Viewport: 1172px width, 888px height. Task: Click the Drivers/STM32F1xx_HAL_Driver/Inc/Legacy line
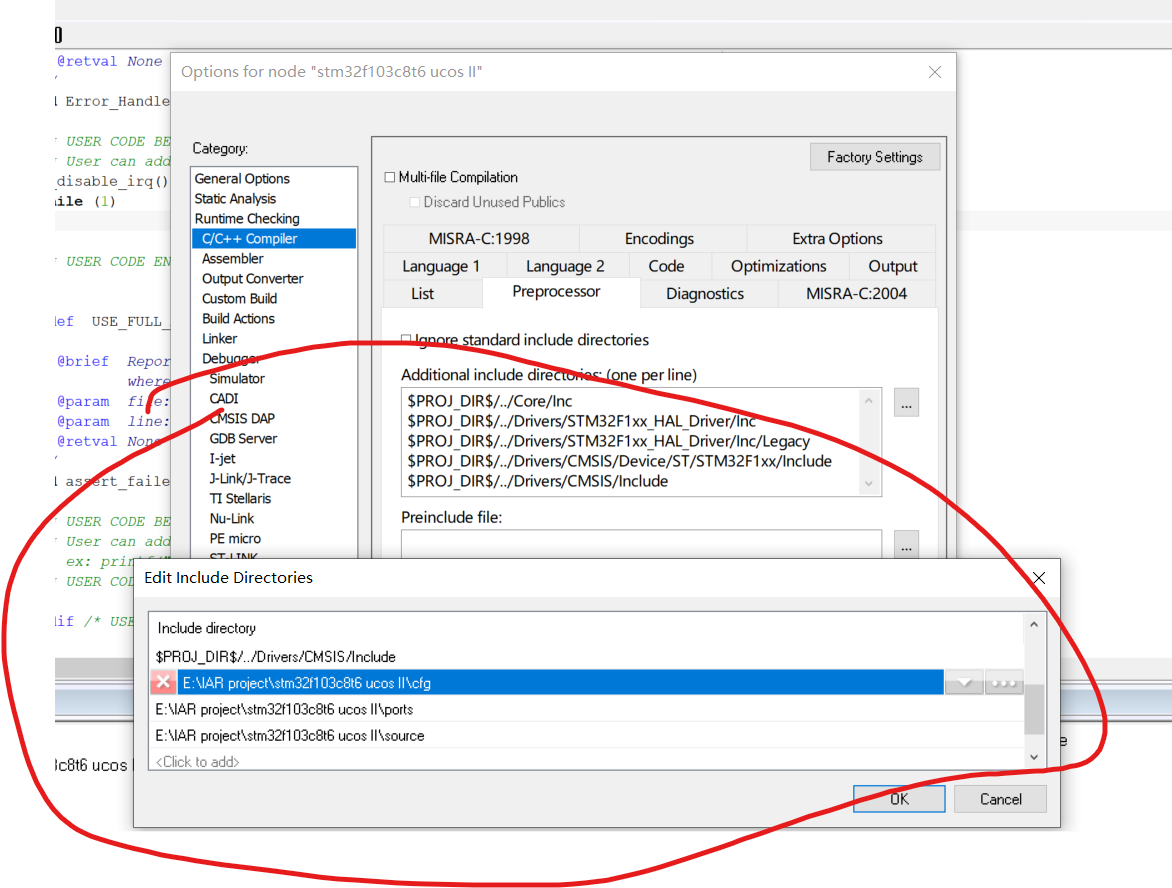(608, 441)
